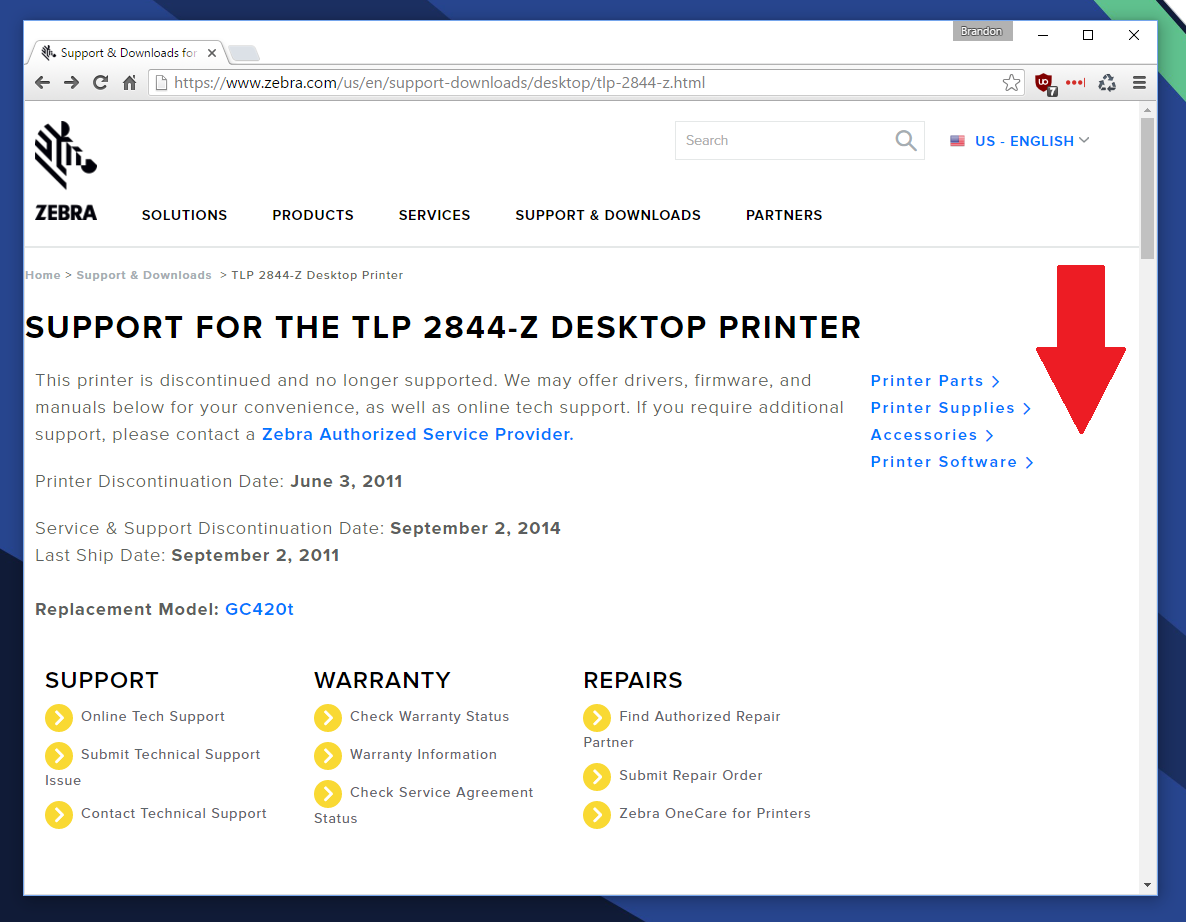Click the page info icon in address bar
The height and width of the screenshot is (922, 1186).
pos(160,82)
